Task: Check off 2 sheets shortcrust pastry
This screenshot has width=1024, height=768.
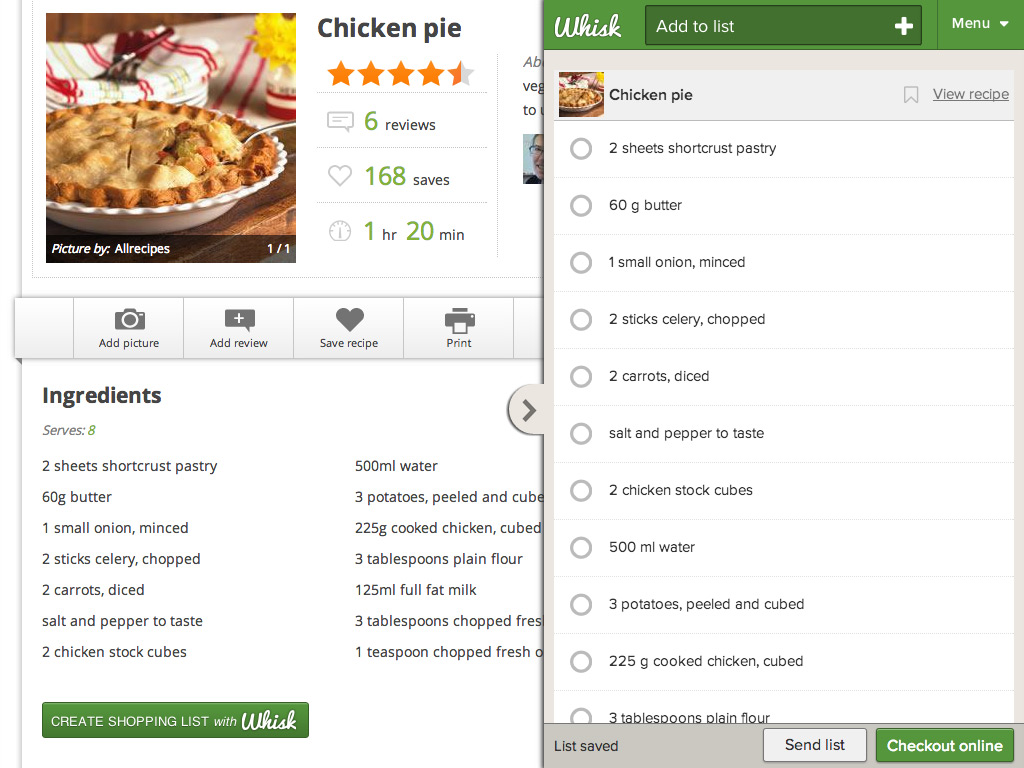Action: pos(581,149)
